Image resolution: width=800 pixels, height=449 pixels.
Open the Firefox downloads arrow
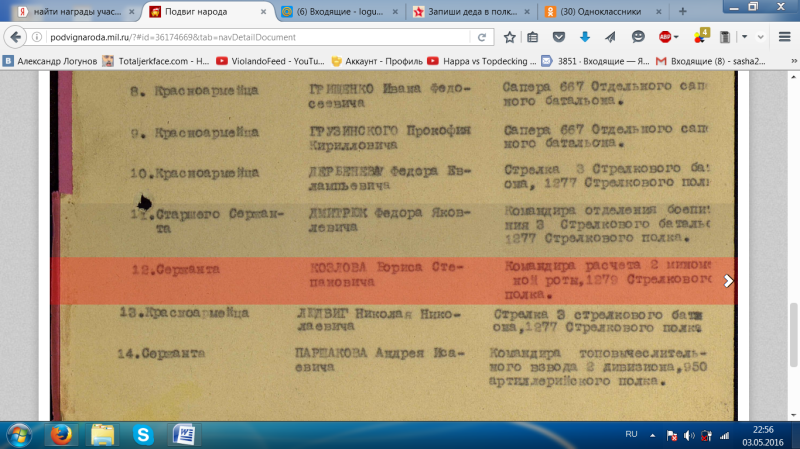point(584,37)
